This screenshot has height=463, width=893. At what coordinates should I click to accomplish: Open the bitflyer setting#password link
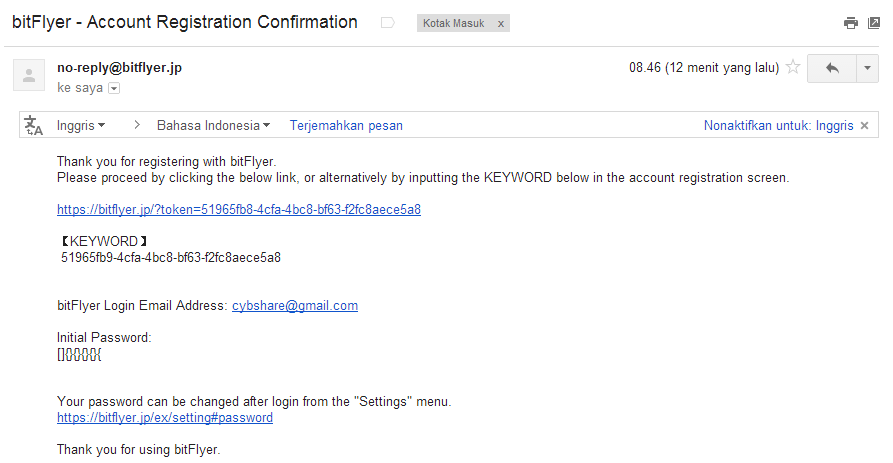tap(165, 418)
